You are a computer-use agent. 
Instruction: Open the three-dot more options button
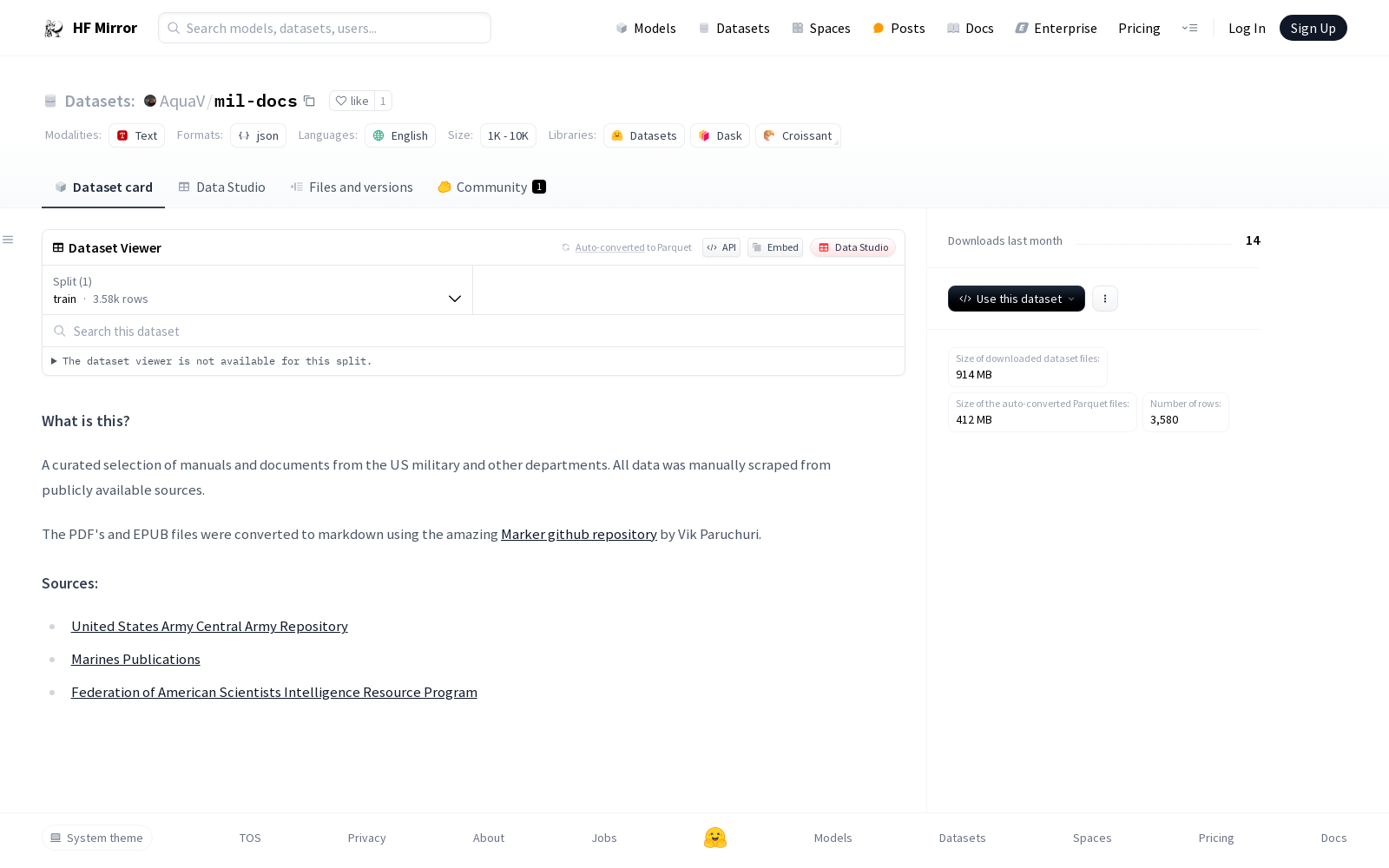[x=1105, y=299]
